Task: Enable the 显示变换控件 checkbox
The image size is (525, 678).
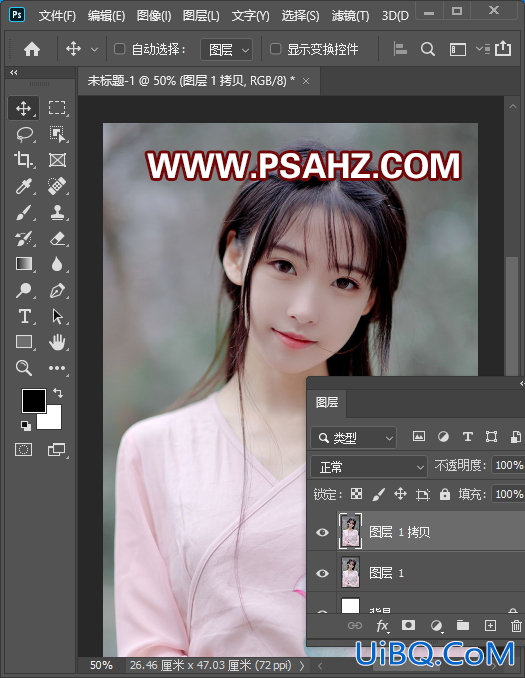Action: point(275,49)
